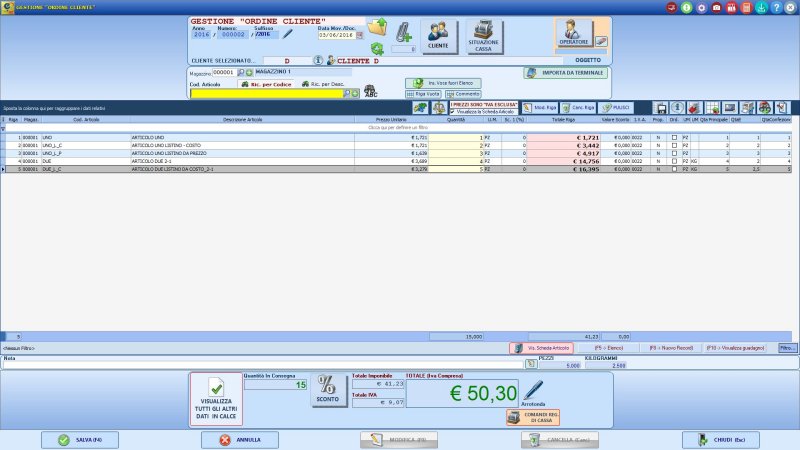This screenshot has height=450, width=800.
Task: Click the Arrotonda pen icon
Action: (x=533, y=390)
